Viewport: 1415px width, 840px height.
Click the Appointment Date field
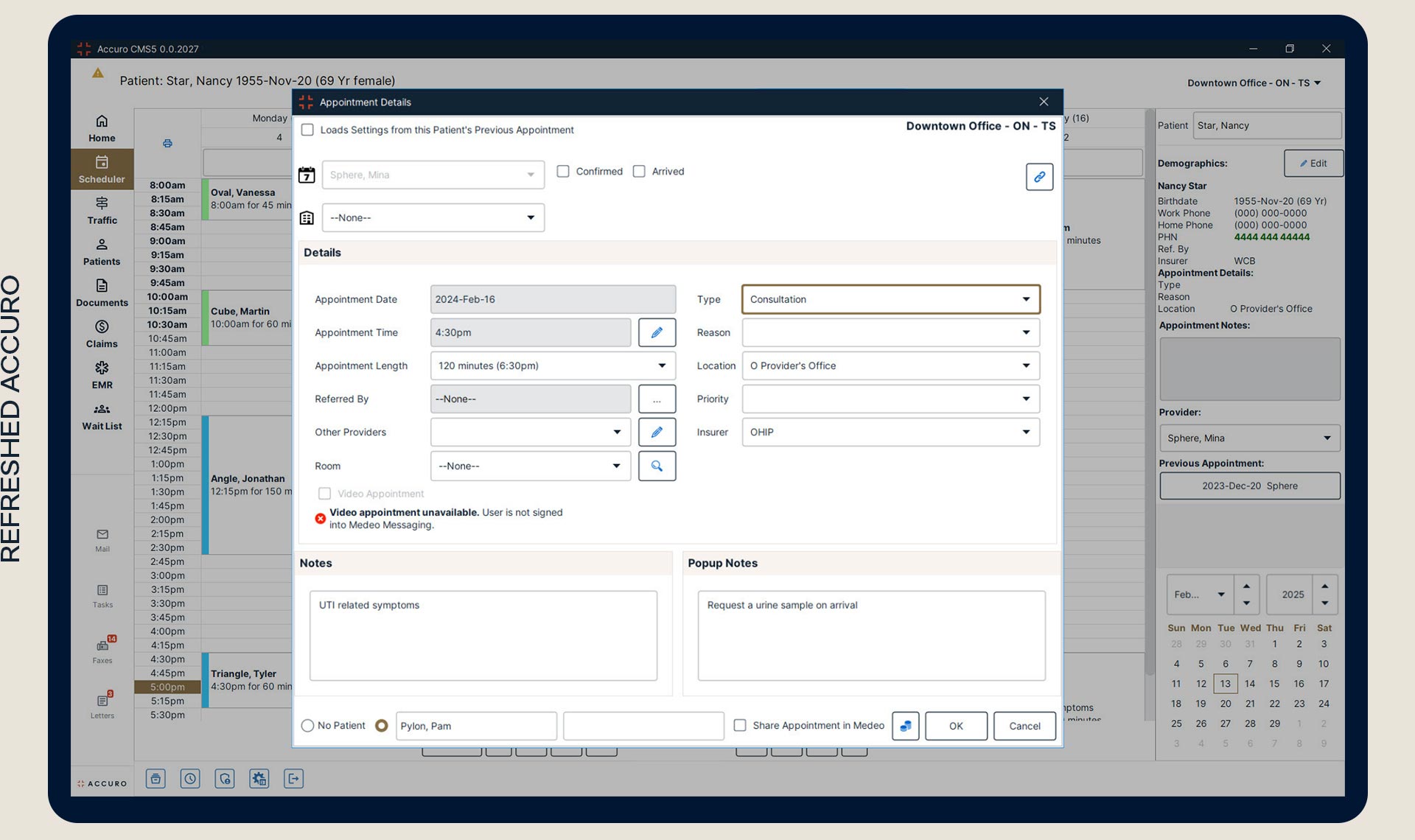tap(553, 299)
